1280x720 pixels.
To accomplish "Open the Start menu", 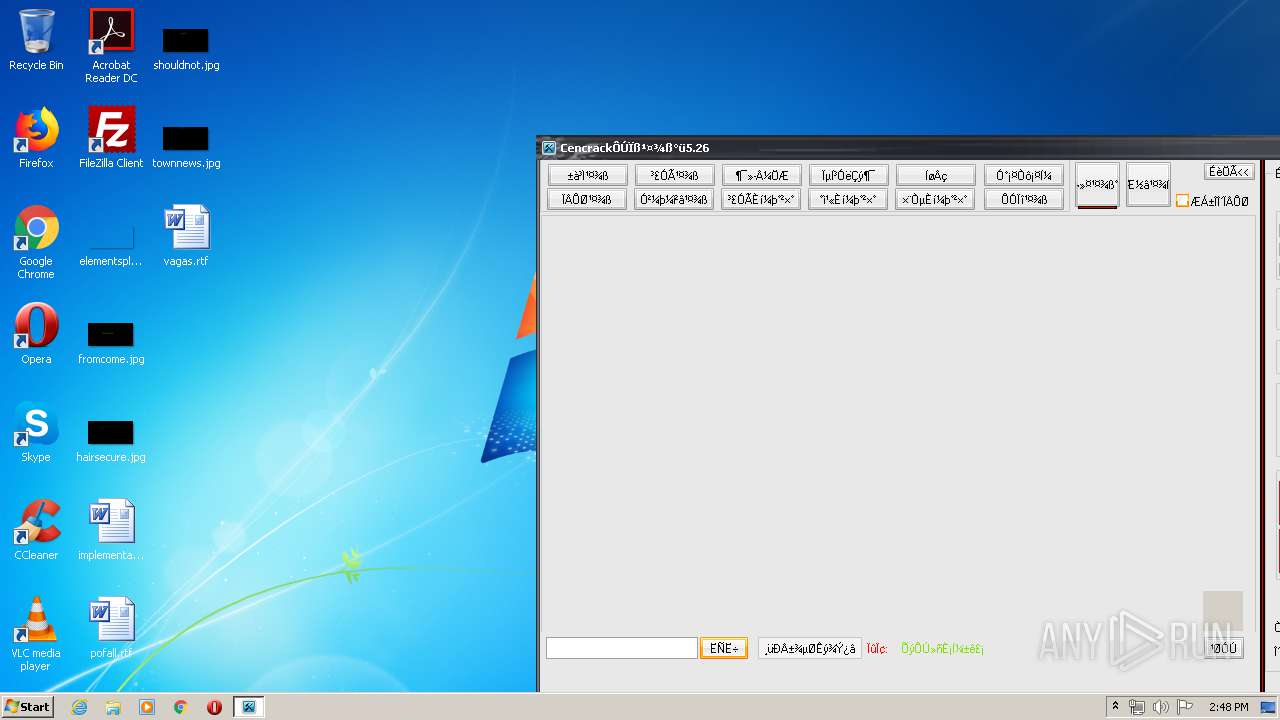I will tap(27, 707).
